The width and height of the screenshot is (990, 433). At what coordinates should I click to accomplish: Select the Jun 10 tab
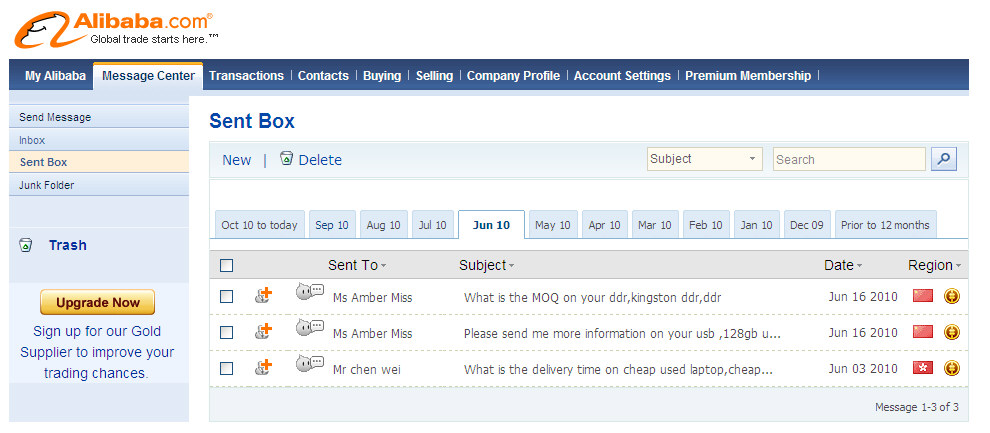point(491,225)
